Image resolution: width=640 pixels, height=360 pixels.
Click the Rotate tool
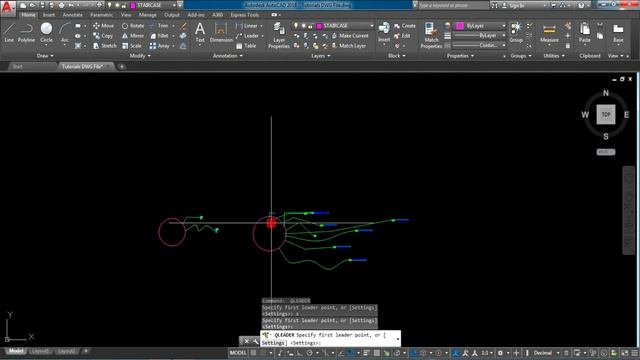(133, 26)
